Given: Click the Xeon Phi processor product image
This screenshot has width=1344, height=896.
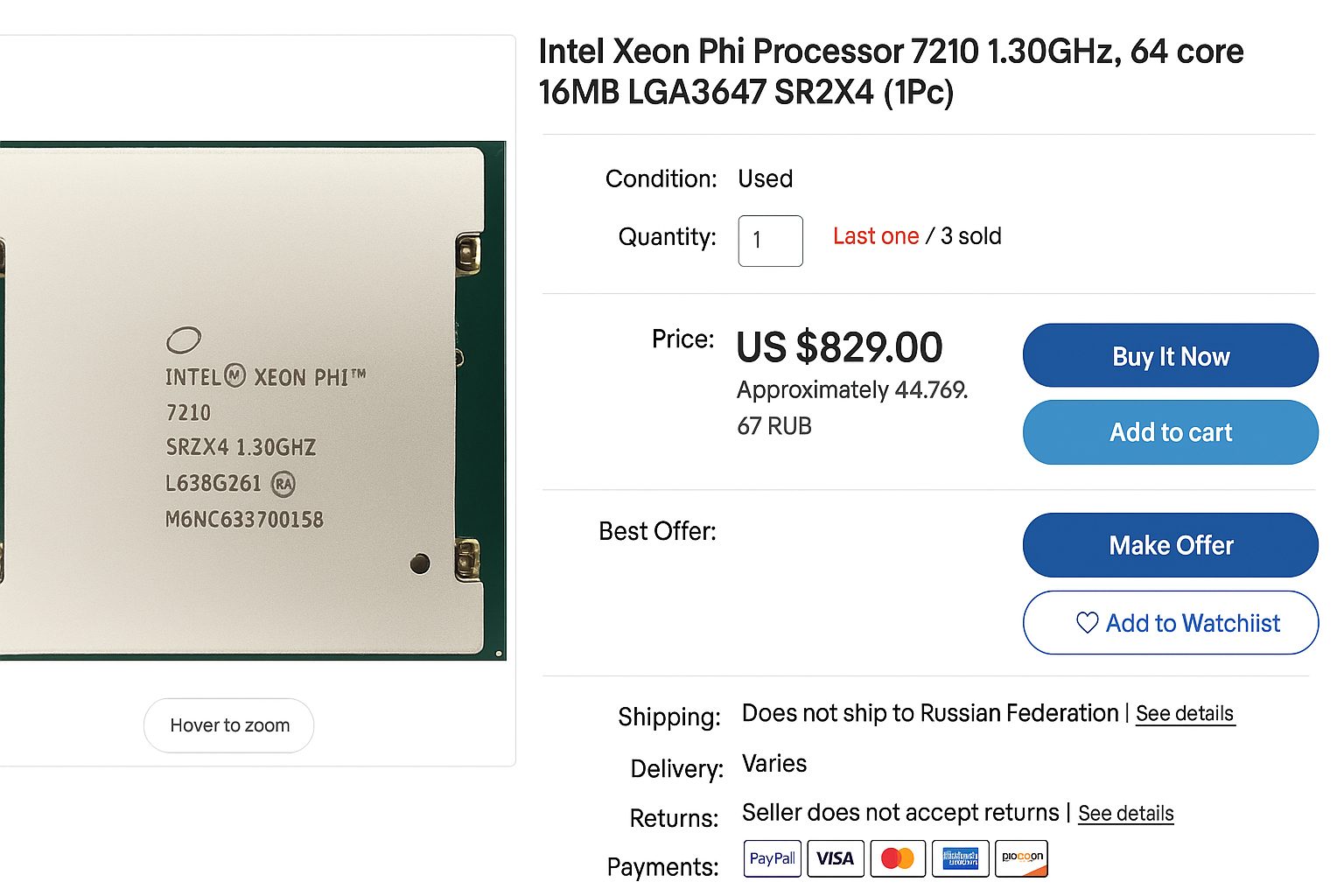Looking at the screenshot, I should pos(253,400).
